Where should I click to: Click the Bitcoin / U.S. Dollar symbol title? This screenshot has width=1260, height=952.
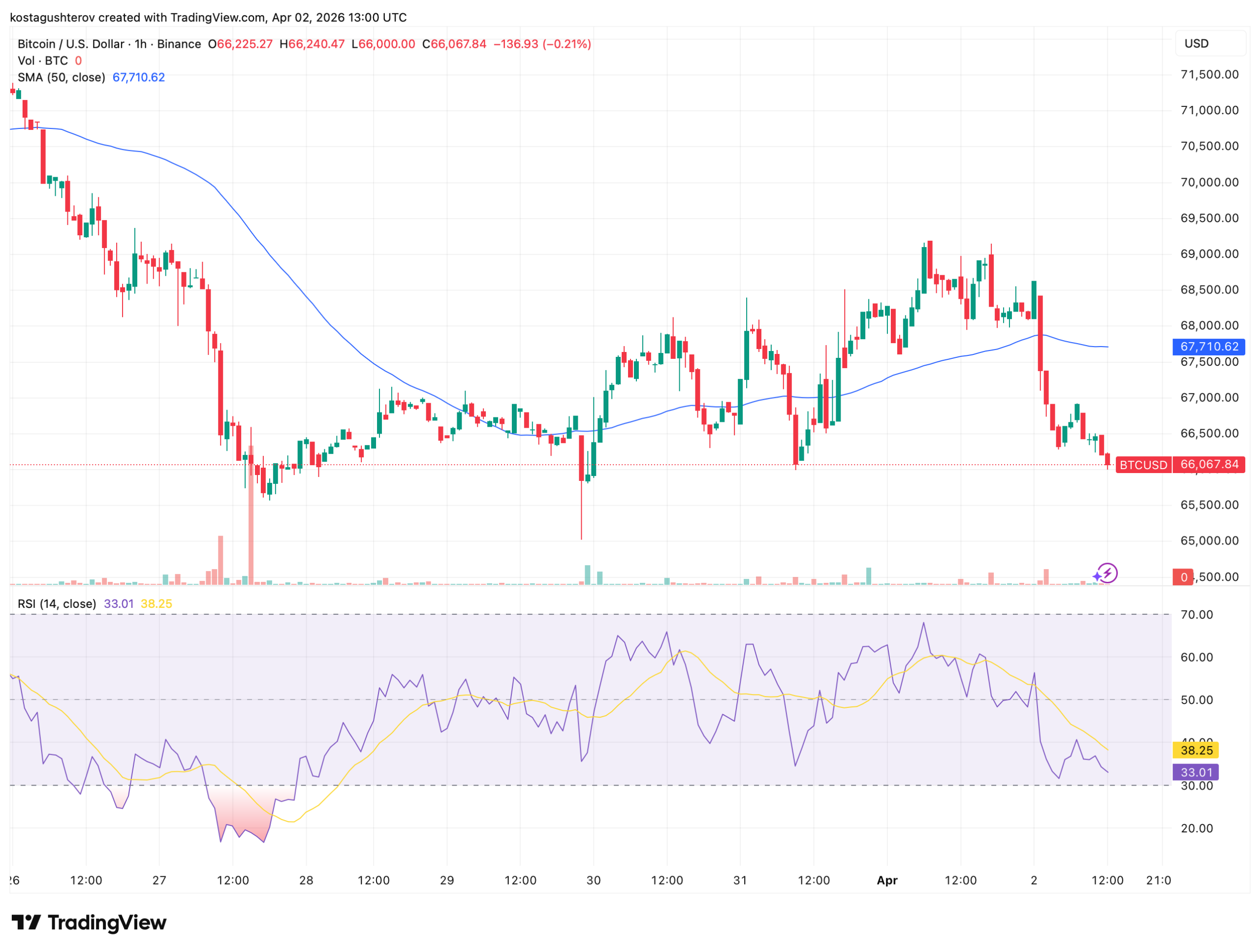[x=71, y=44]
